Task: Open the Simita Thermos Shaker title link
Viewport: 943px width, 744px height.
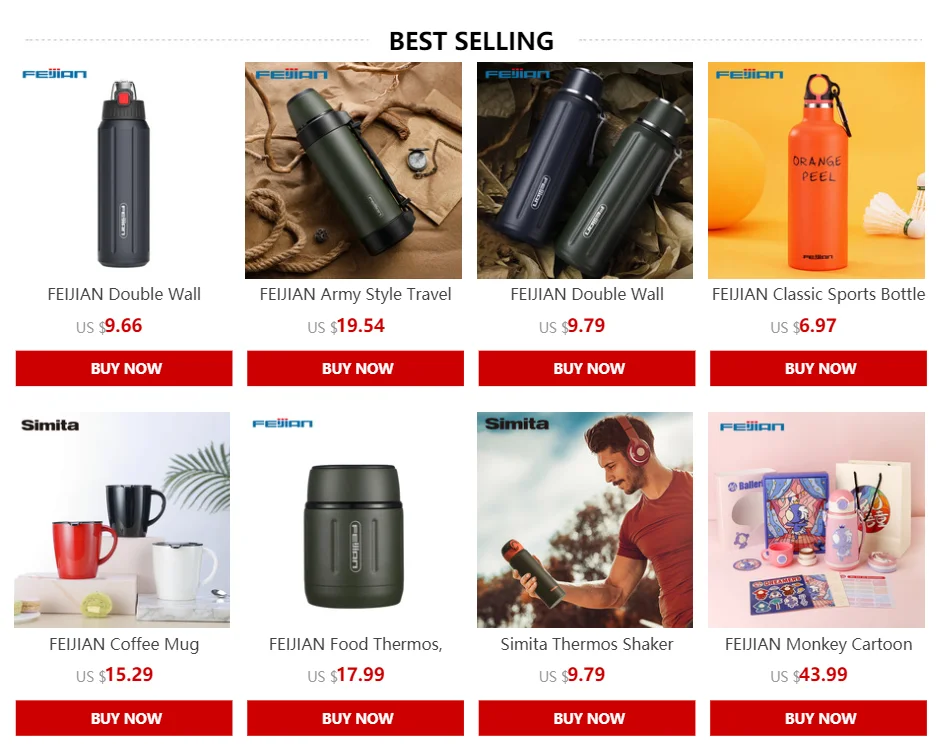Action: [587, 644]
